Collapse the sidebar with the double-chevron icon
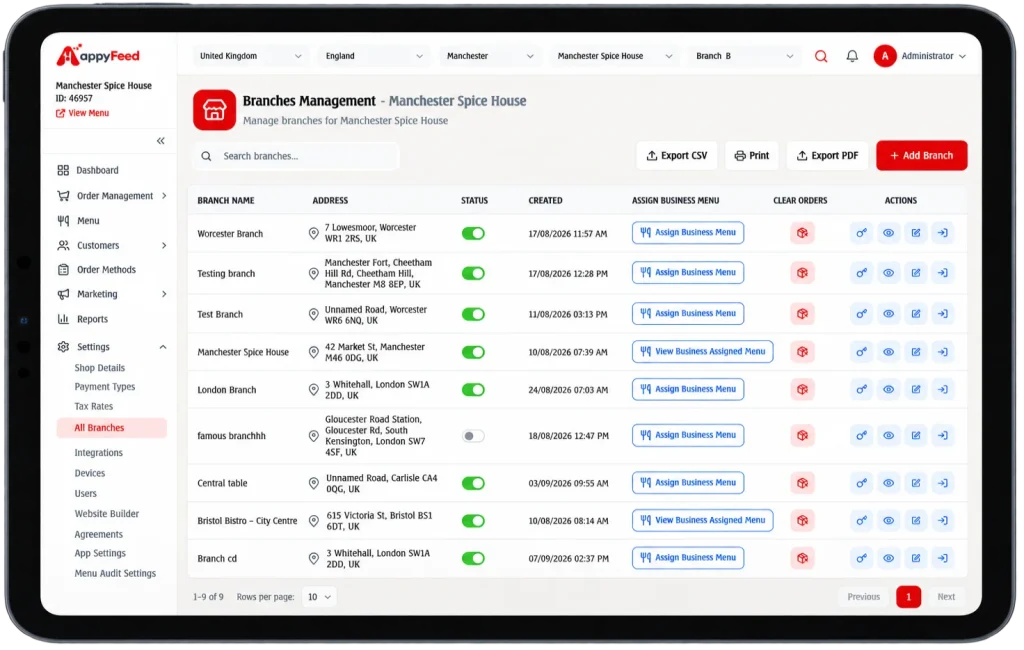1024x650 pixels. click(161, 141)
